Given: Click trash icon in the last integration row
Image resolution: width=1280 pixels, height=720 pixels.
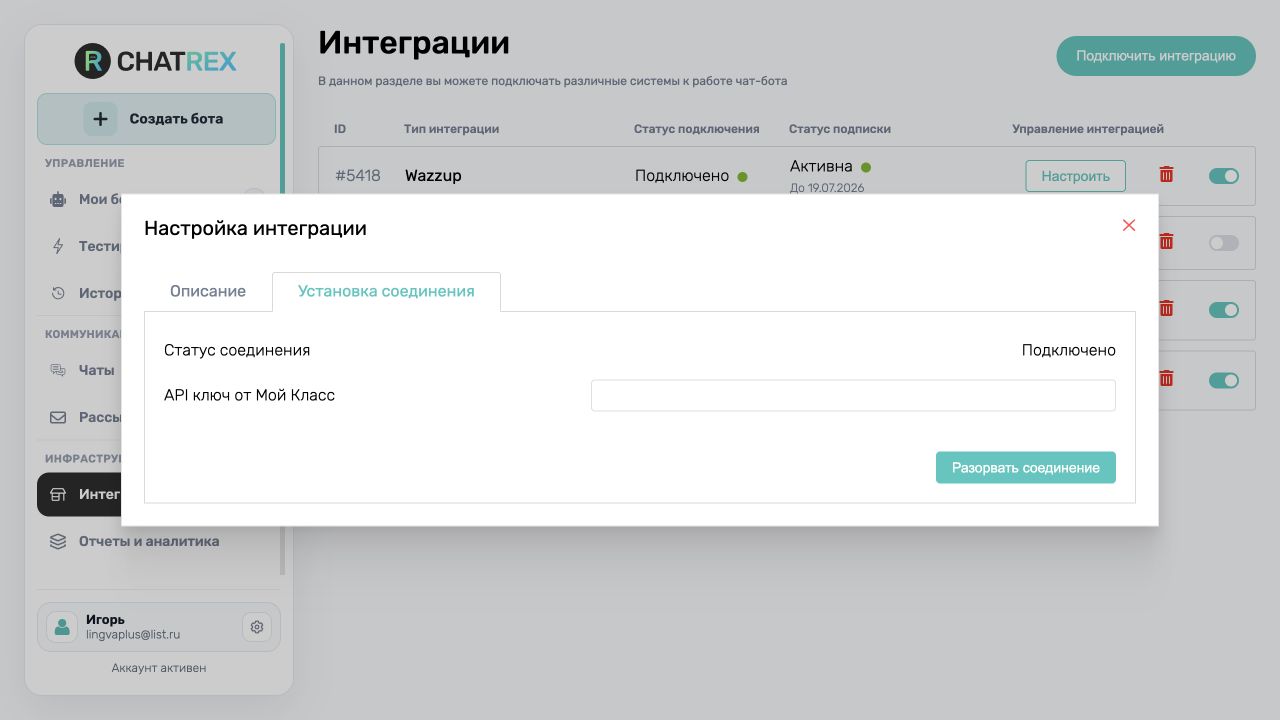Looking at the screenshot, I should pos(1166,378).
